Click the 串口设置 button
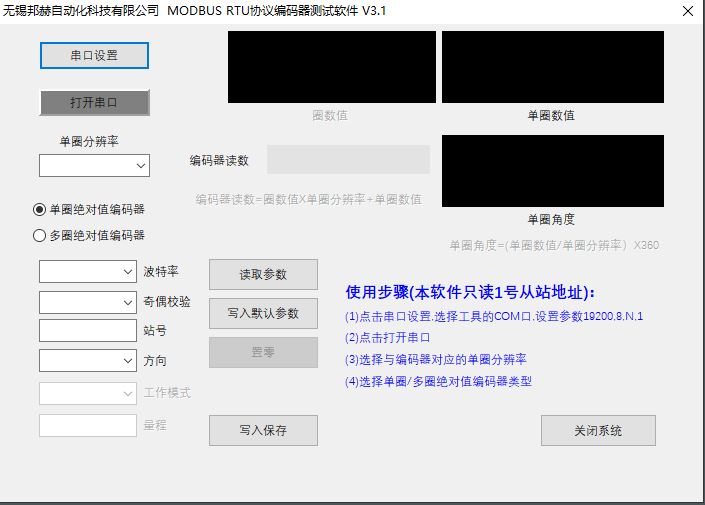705x505 pixels. (x=94, y=55)
